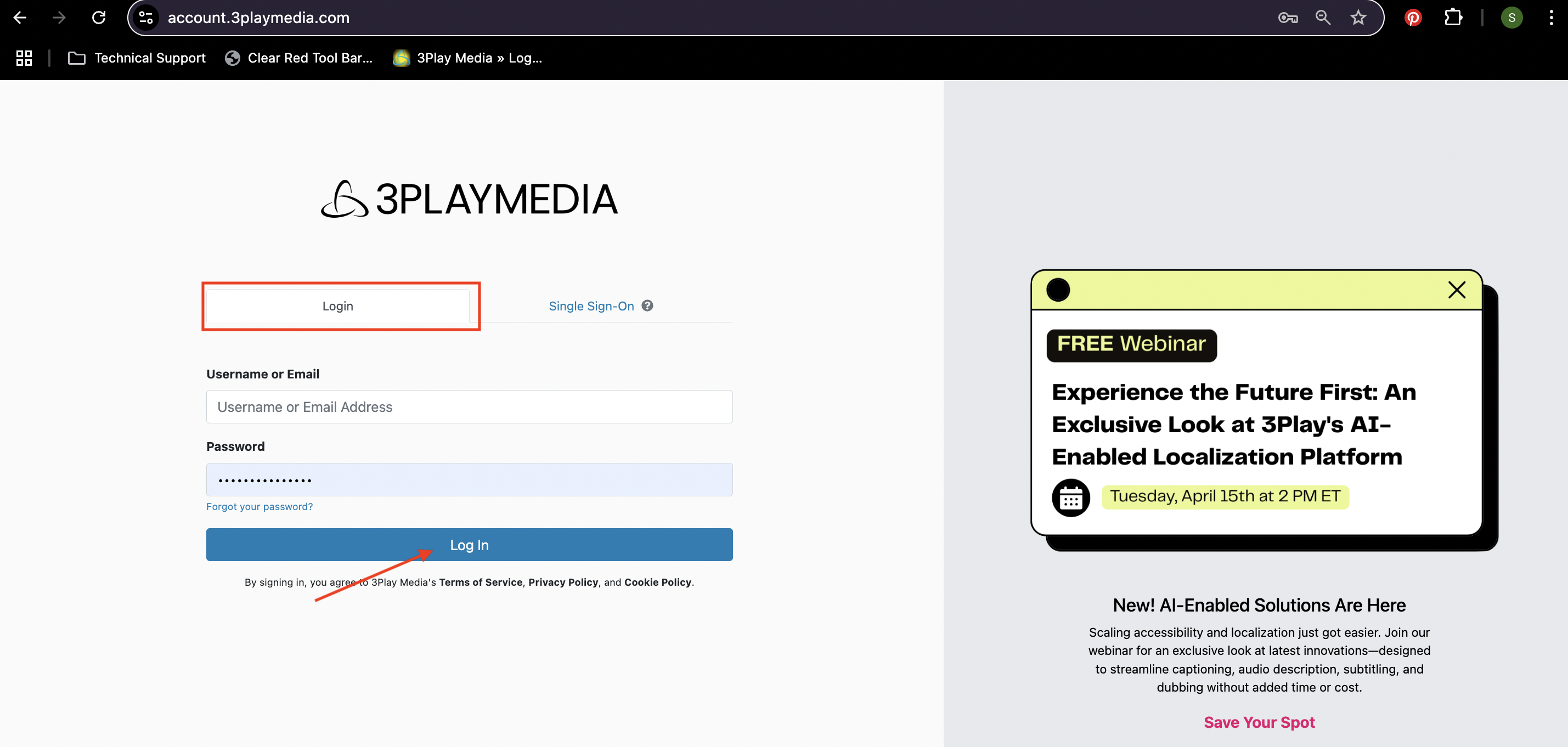Reload the page with the refresh icon

coord(99,18)
